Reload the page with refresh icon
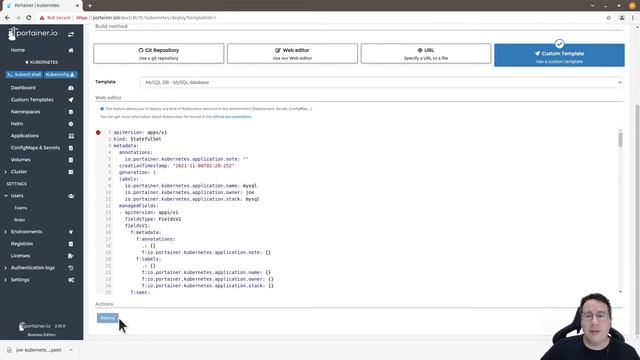Screen dimensions: 640x360 click(x=29, y=18)
